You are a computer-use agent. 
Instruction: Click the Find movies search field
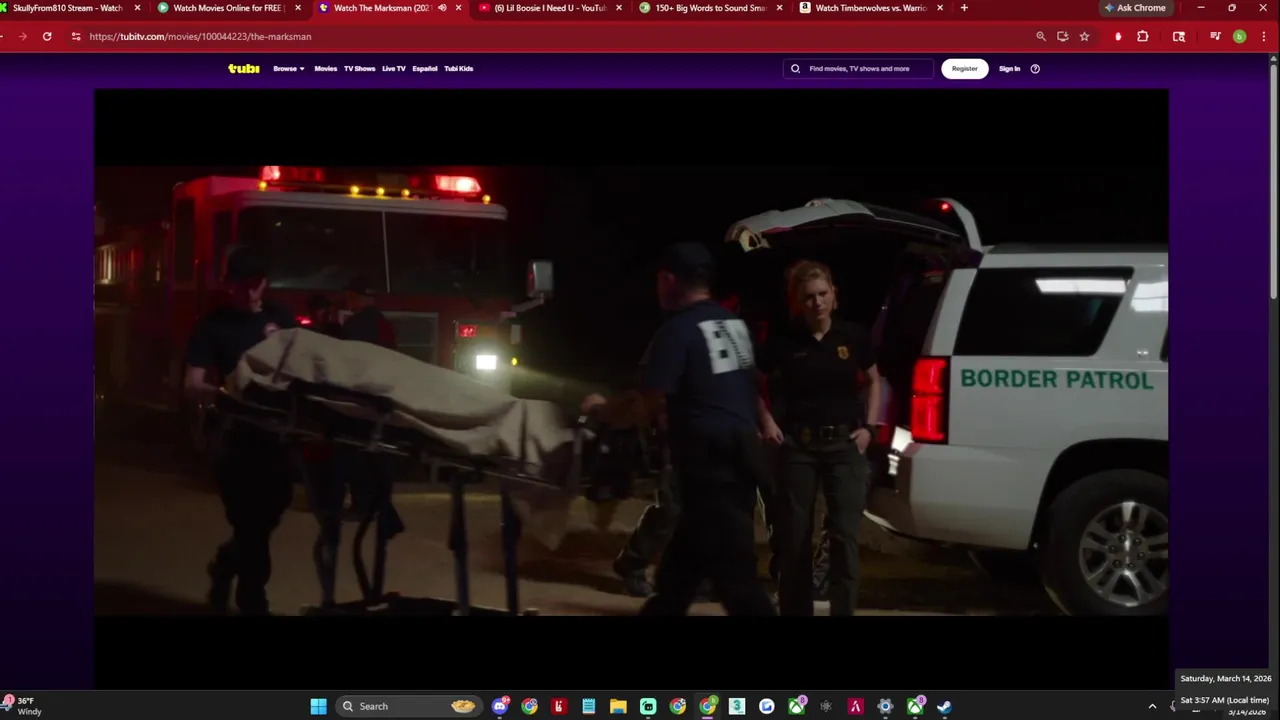coord(859,69)
